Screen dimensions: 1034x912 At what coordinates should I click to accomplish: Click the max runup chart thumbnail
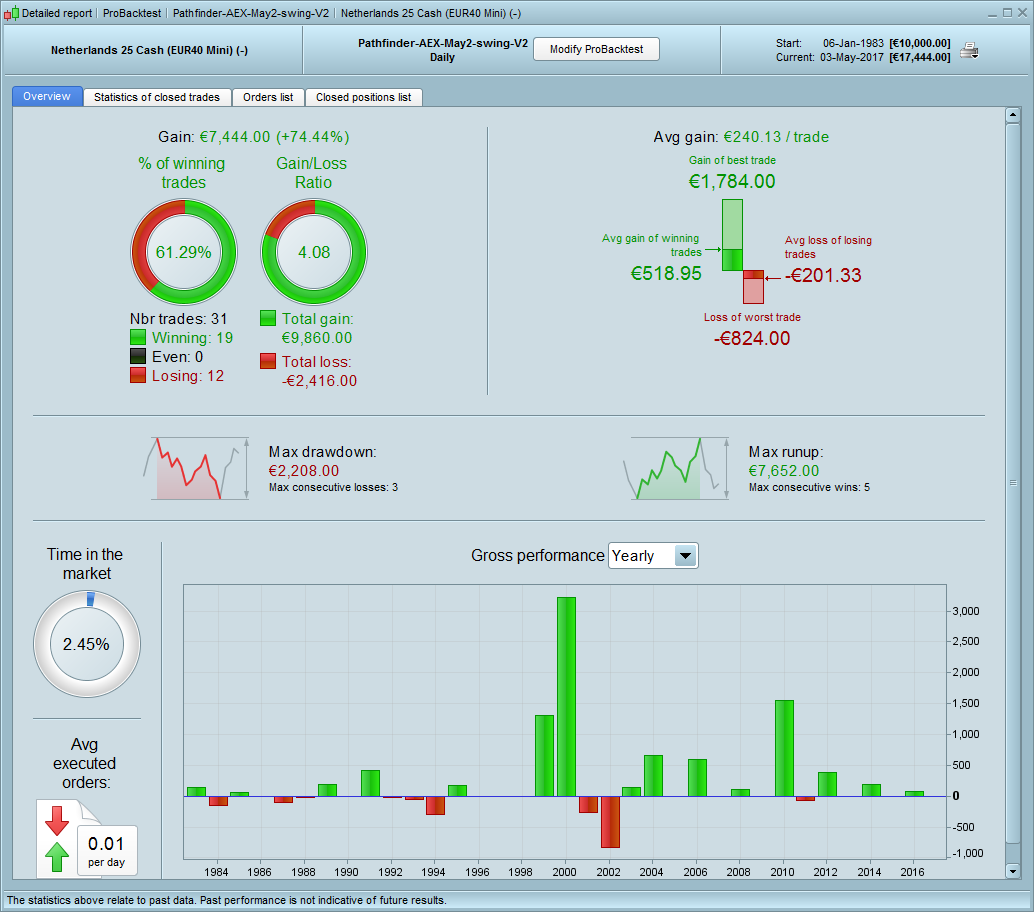pos(677,468)
